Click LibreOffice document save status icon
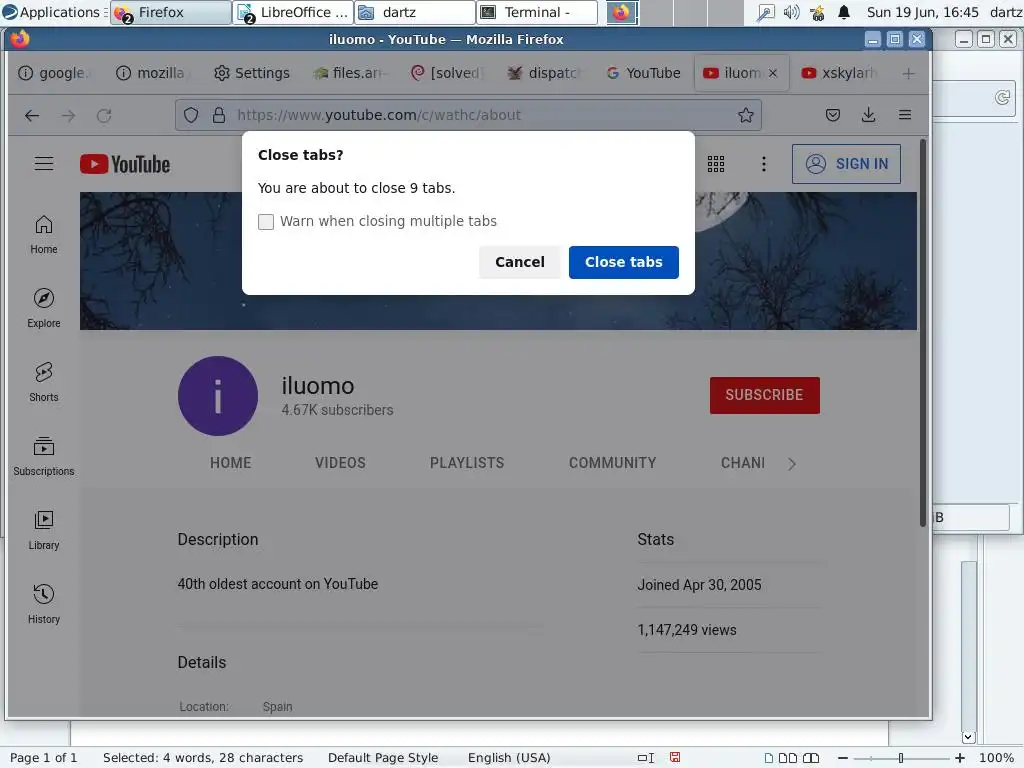 [675, 758]
